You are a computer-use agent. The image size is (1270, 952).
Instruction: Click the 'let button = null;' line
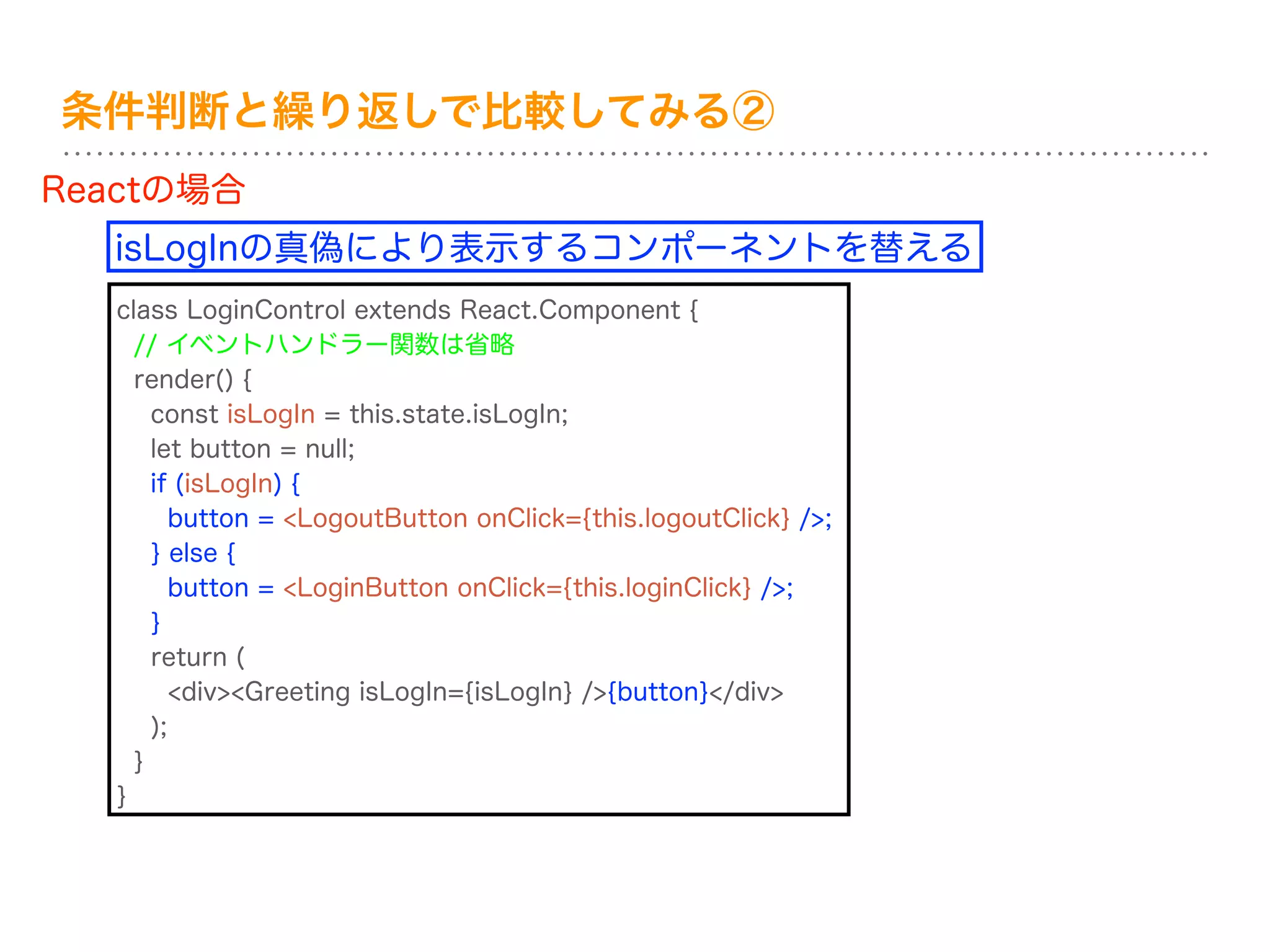[x=252, y=449]
